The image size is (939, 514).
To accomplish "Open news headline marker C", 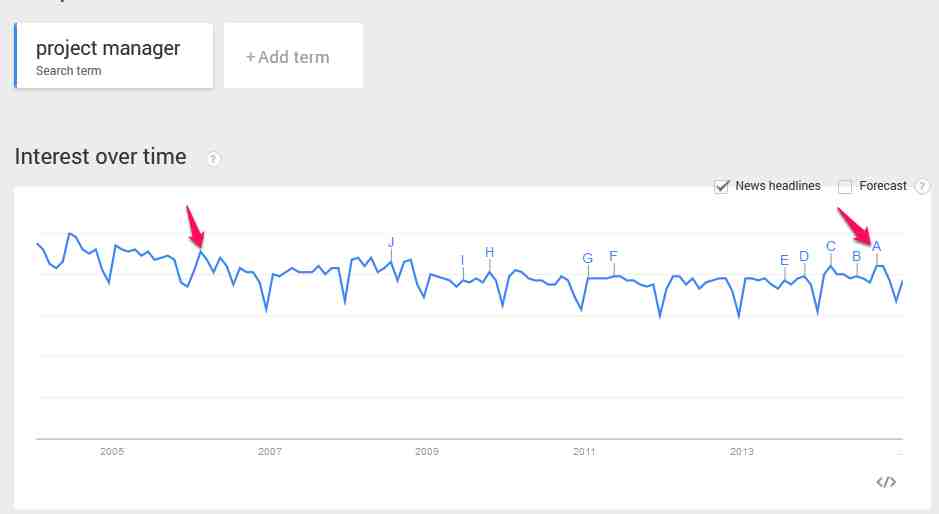I will pos(830,247).
